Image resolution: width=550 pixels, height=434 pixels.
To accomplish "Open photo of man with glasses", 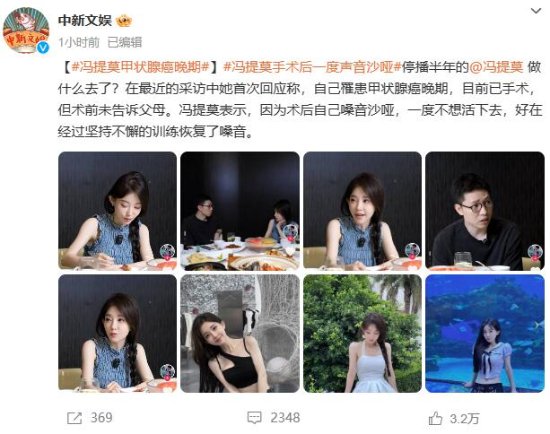I will click(485, 211).
